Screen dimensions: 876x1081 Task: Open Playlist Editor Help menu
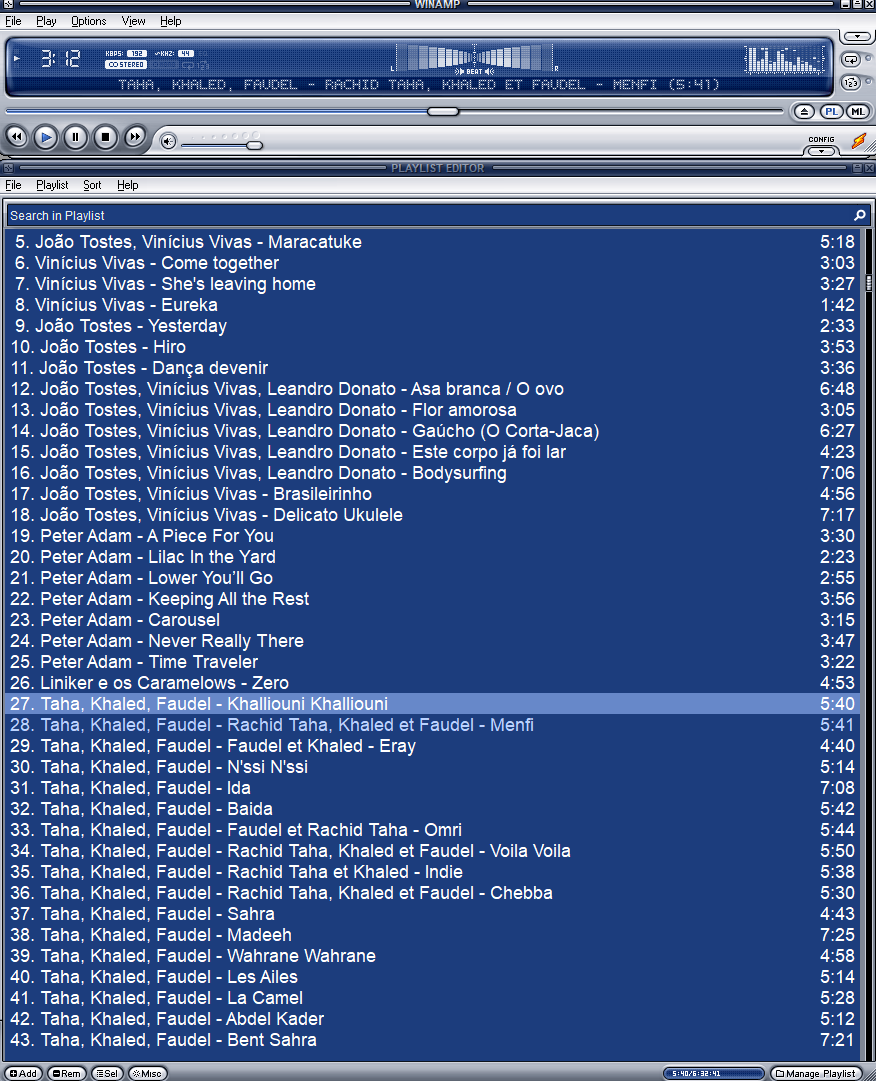point(128,185)
